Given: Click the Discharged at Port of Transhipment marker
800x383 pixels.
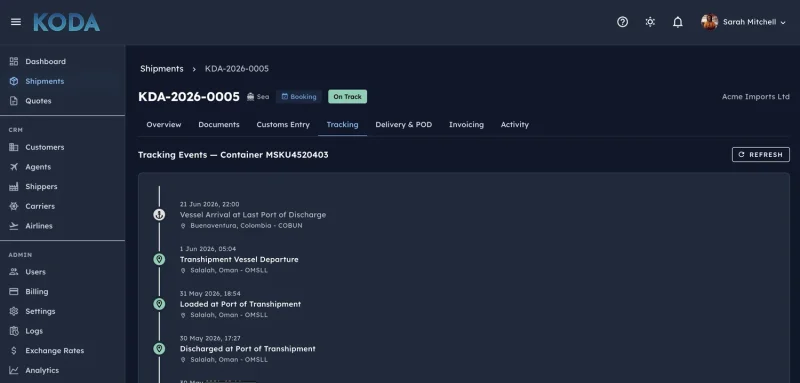Looking at the screenshot, I should coord(159,349).
